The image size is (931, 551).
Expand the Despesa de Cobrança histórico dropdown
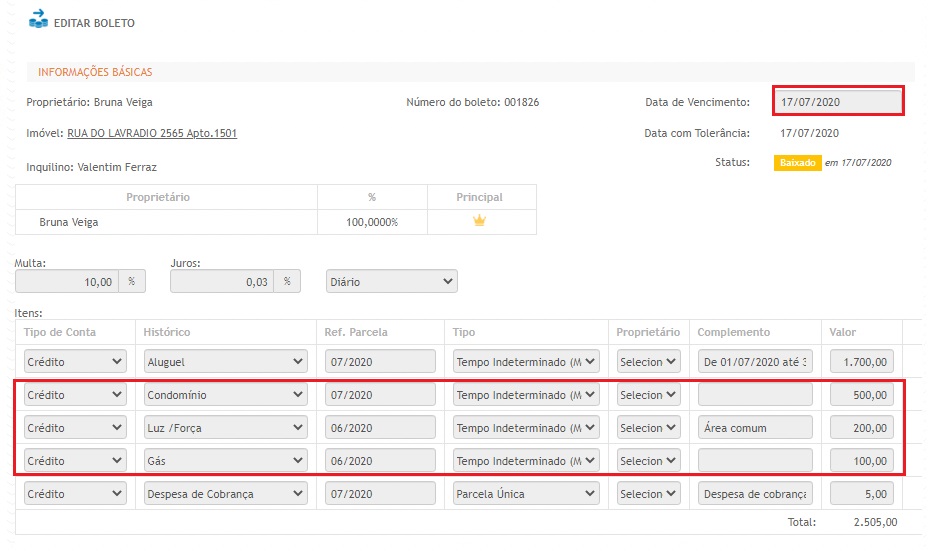point(225,494)
